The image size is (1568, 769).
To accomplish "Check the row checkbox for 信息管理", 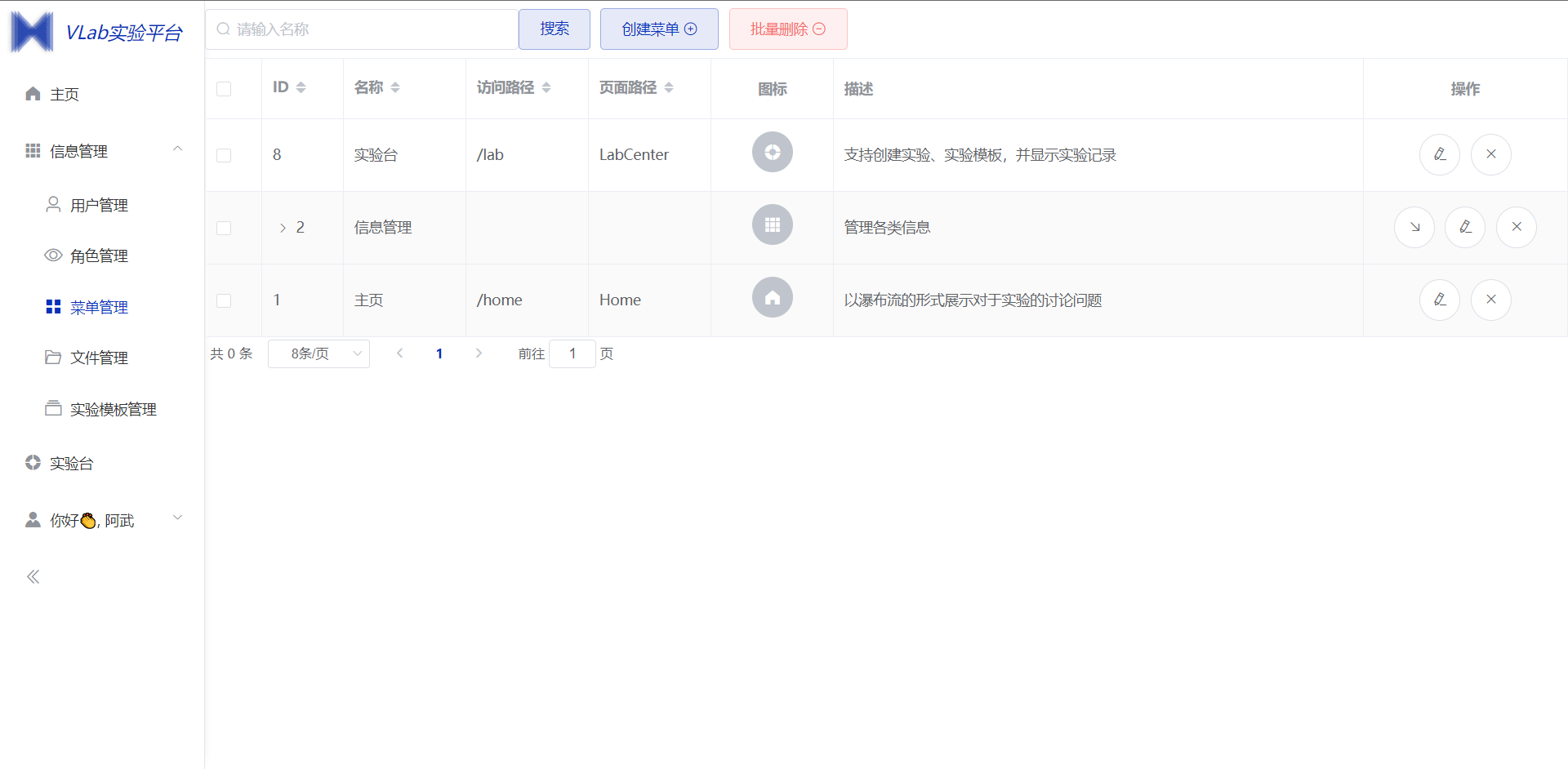I will (224, 228).
